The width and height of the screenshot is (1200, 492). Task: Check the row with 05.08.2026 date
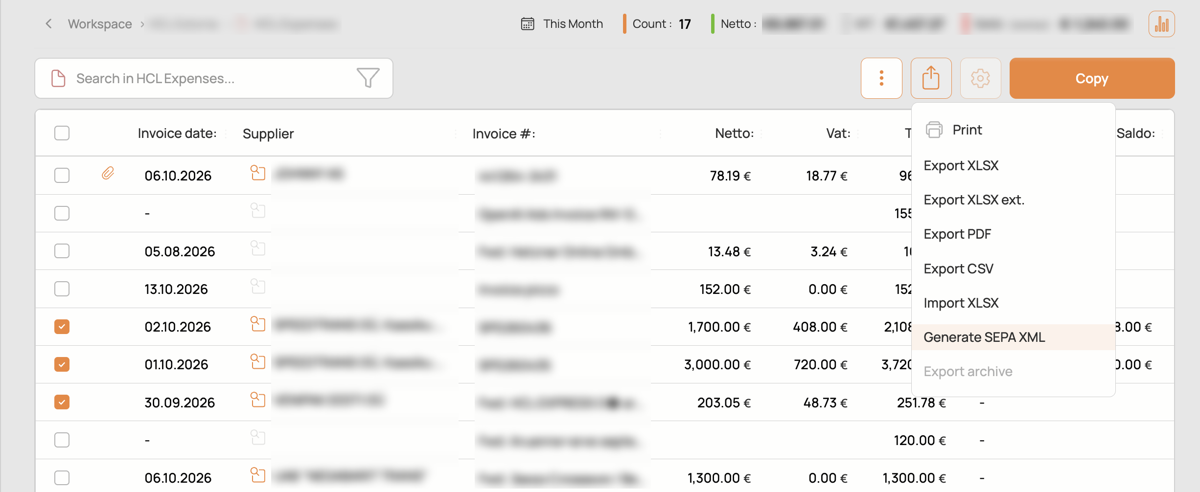coord(62,251)
